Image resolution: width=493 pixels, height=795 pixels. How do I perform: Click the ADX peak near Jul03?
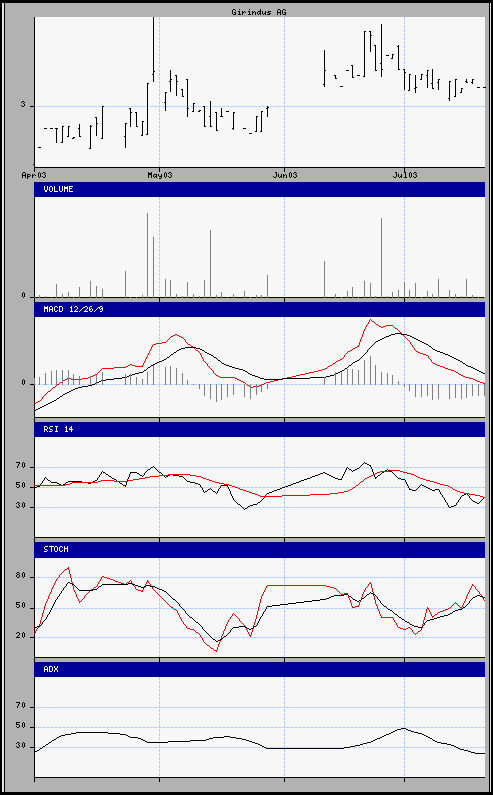[403, 729]
